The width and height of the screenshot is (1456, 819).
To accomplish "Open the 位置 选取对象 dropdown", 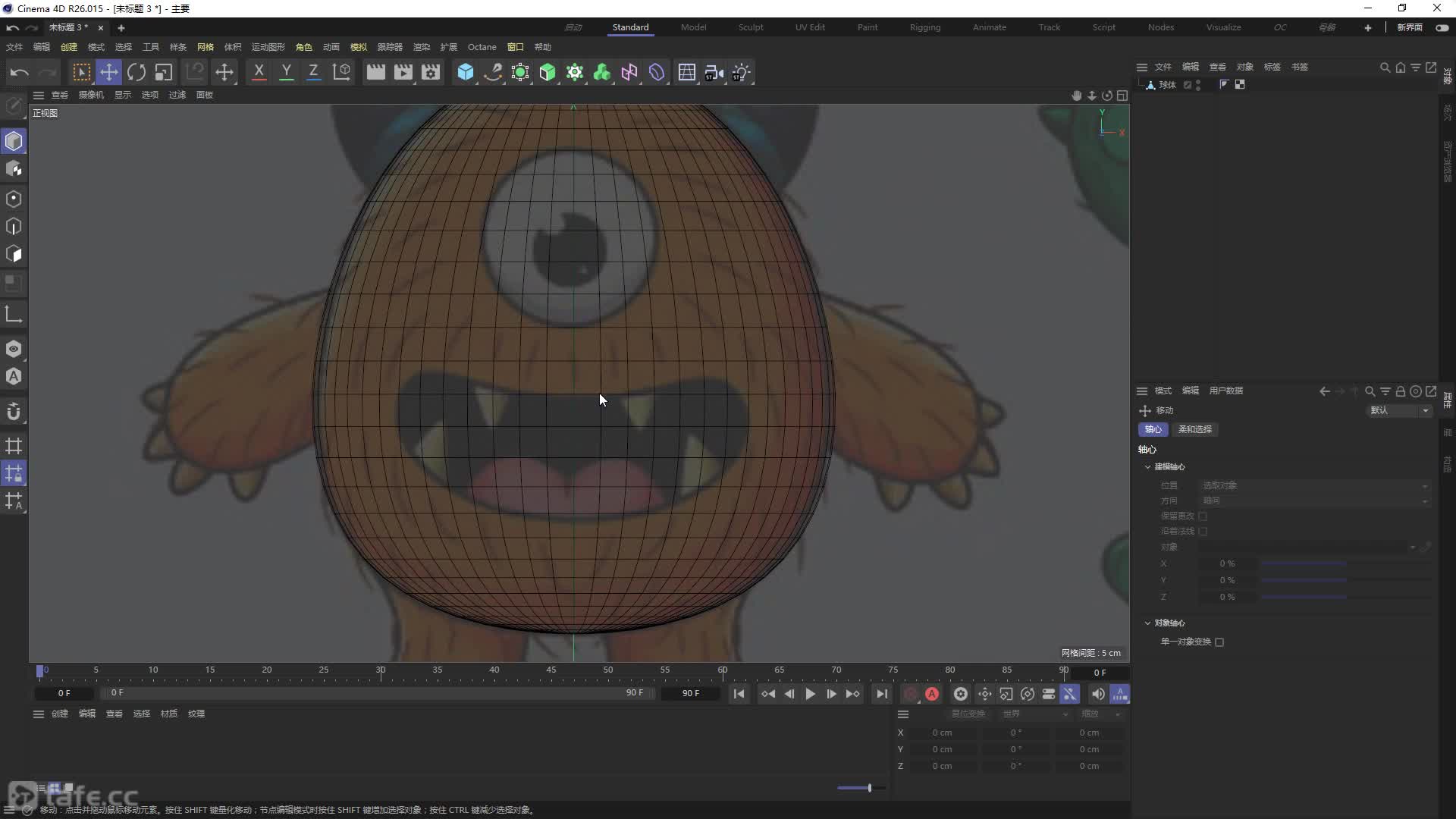I will click(x=1315, y=485).
